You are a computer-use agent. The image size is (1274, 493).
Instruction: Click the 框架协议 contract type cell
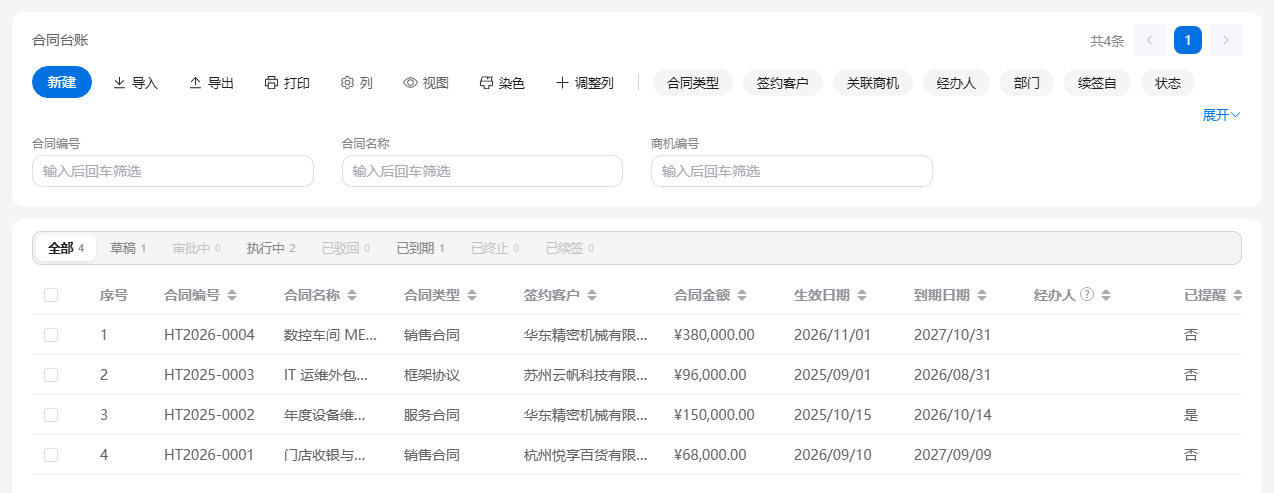432,375
